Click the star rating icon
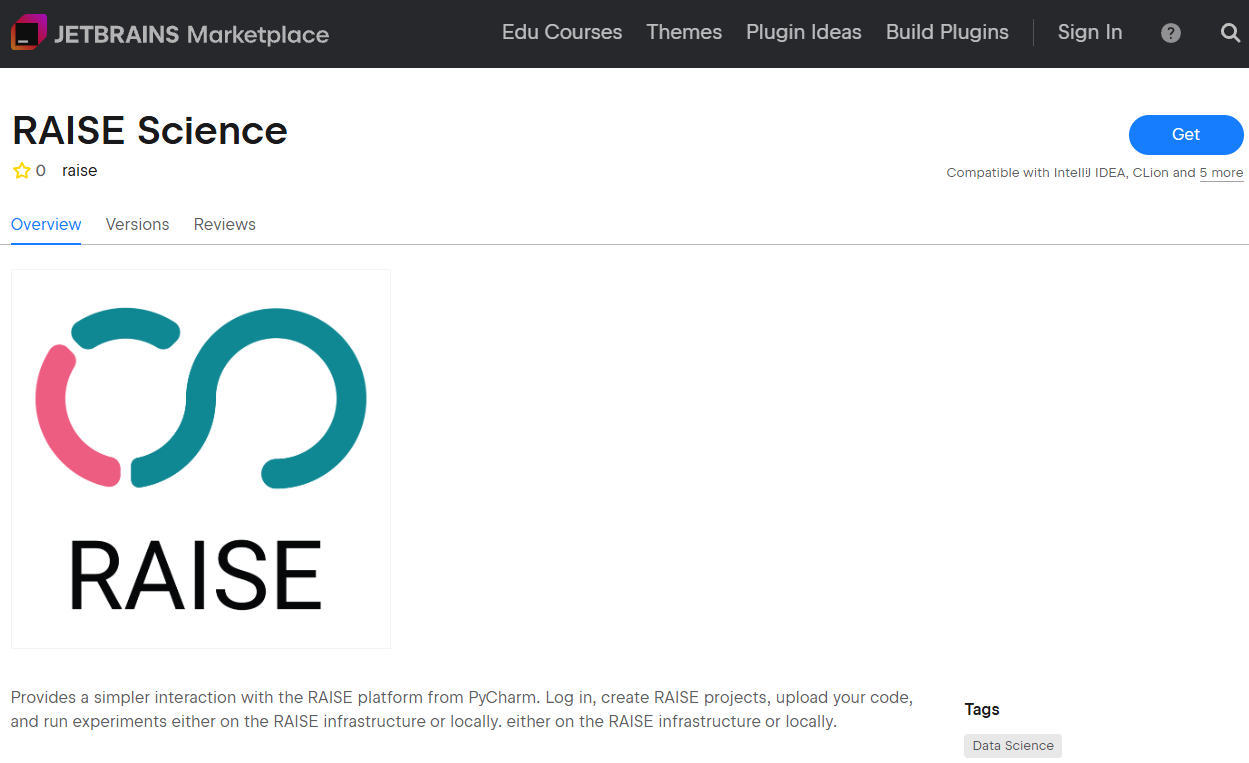This screenshot has height=763, width=1249. 21,171
